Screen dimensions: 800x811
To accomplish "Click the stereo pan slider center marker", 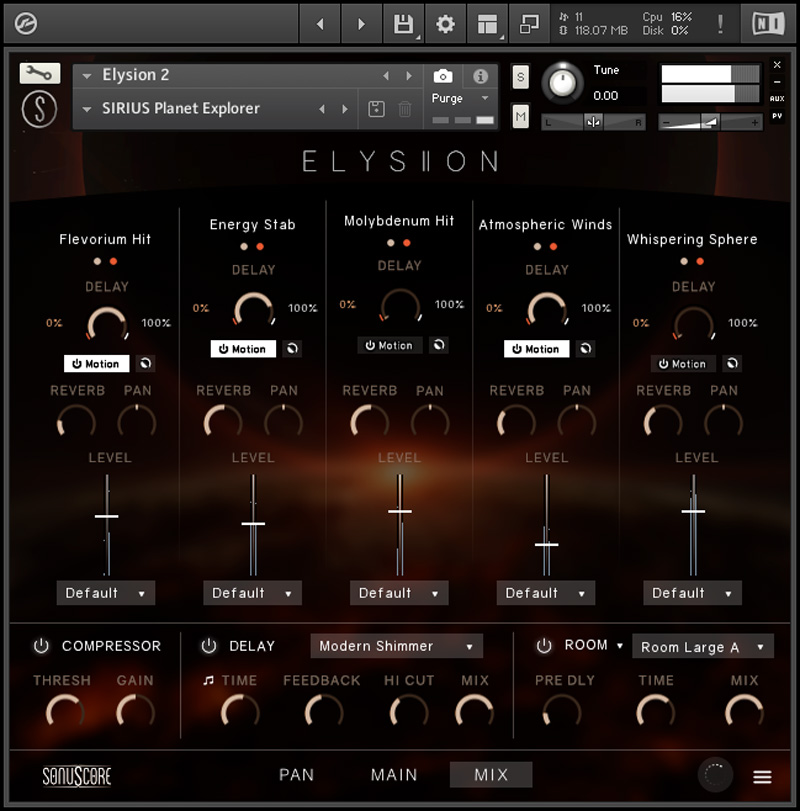I will point(593,122).
